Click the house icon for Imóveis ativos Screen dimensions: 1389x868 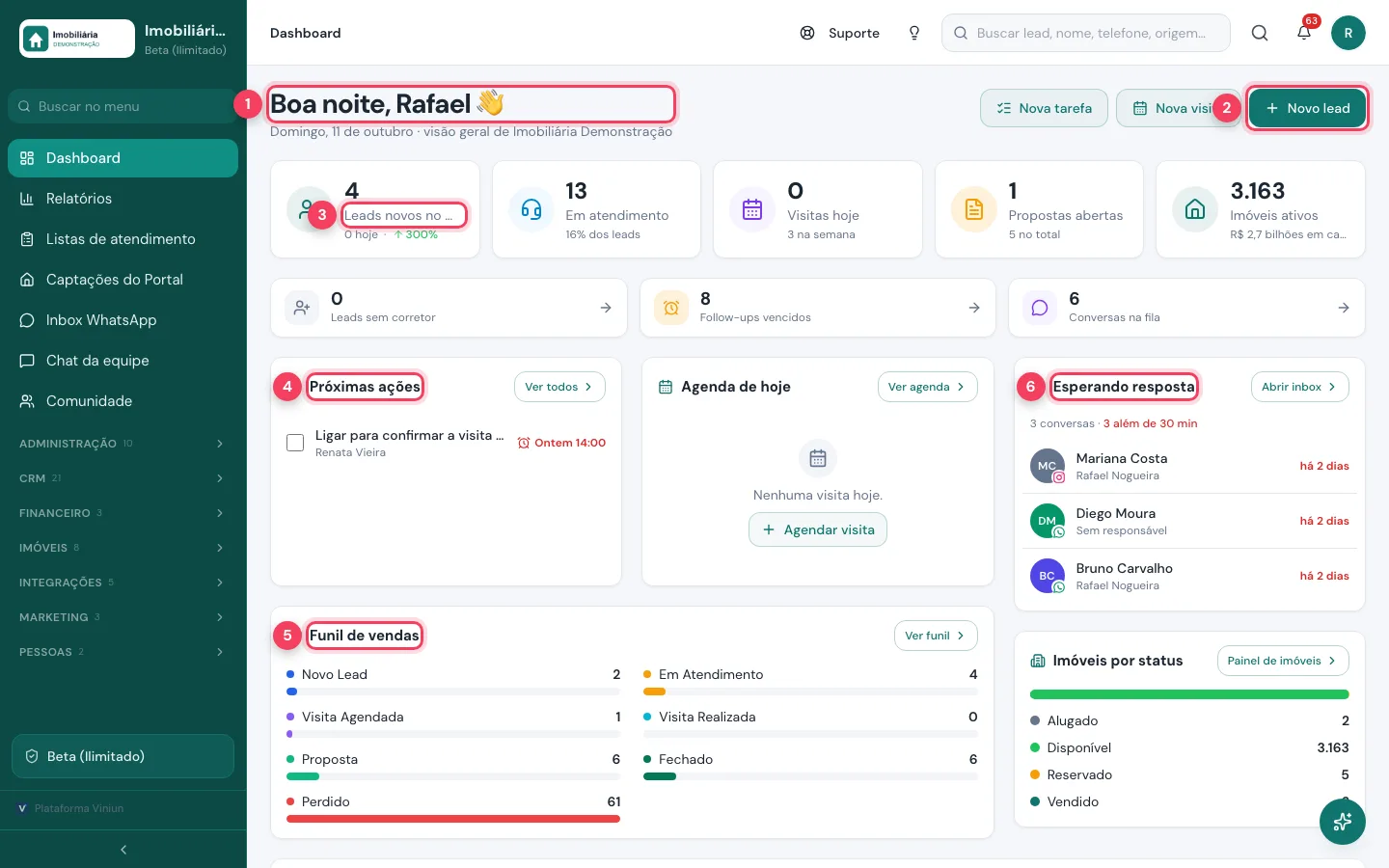(1195, 209)
